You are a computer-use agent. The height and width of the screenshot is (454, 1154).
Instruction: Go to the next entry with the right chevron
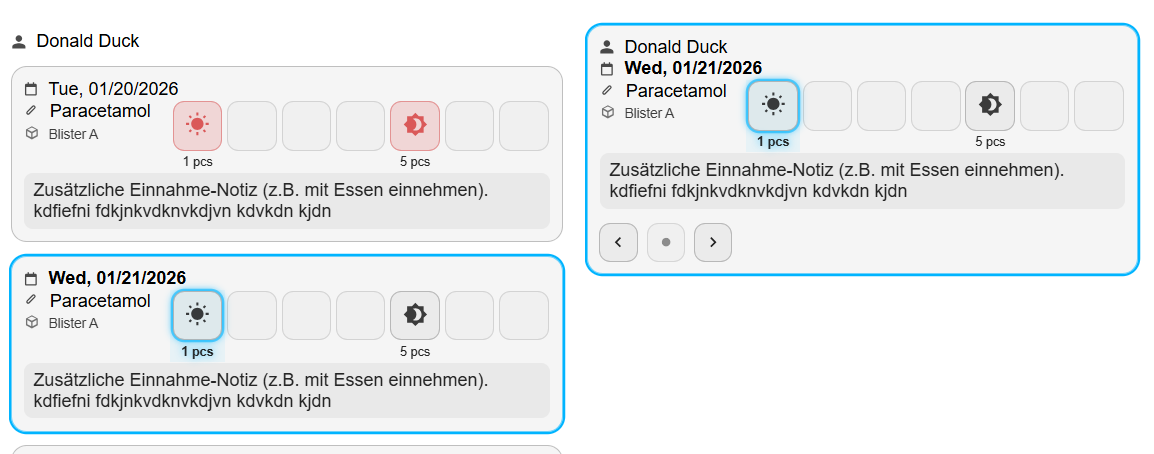[x=712, y=242]
